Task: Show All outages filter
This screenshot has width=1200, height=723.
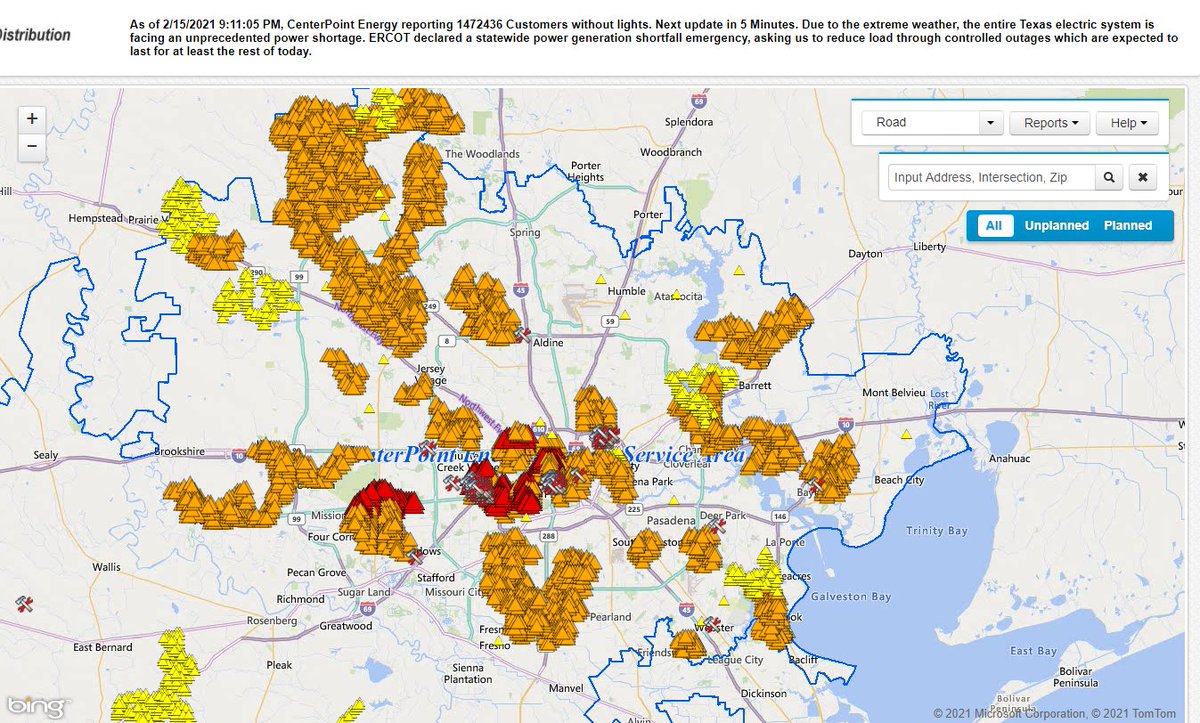Action: click(993, 225)
